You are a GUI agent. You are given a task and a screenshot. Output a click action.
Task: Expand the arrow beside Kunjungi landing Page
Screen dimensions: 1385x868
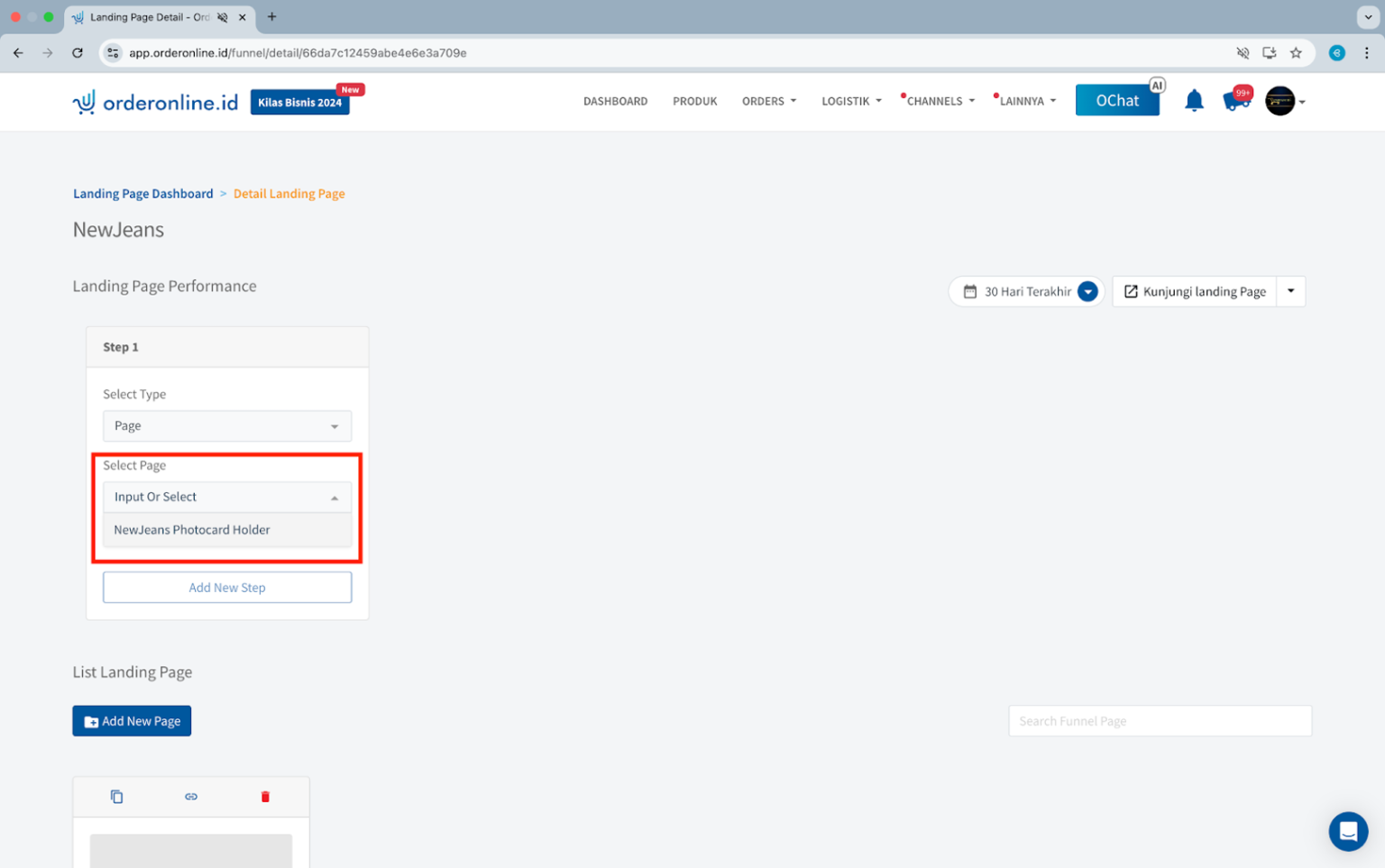tap(1290, 291)
